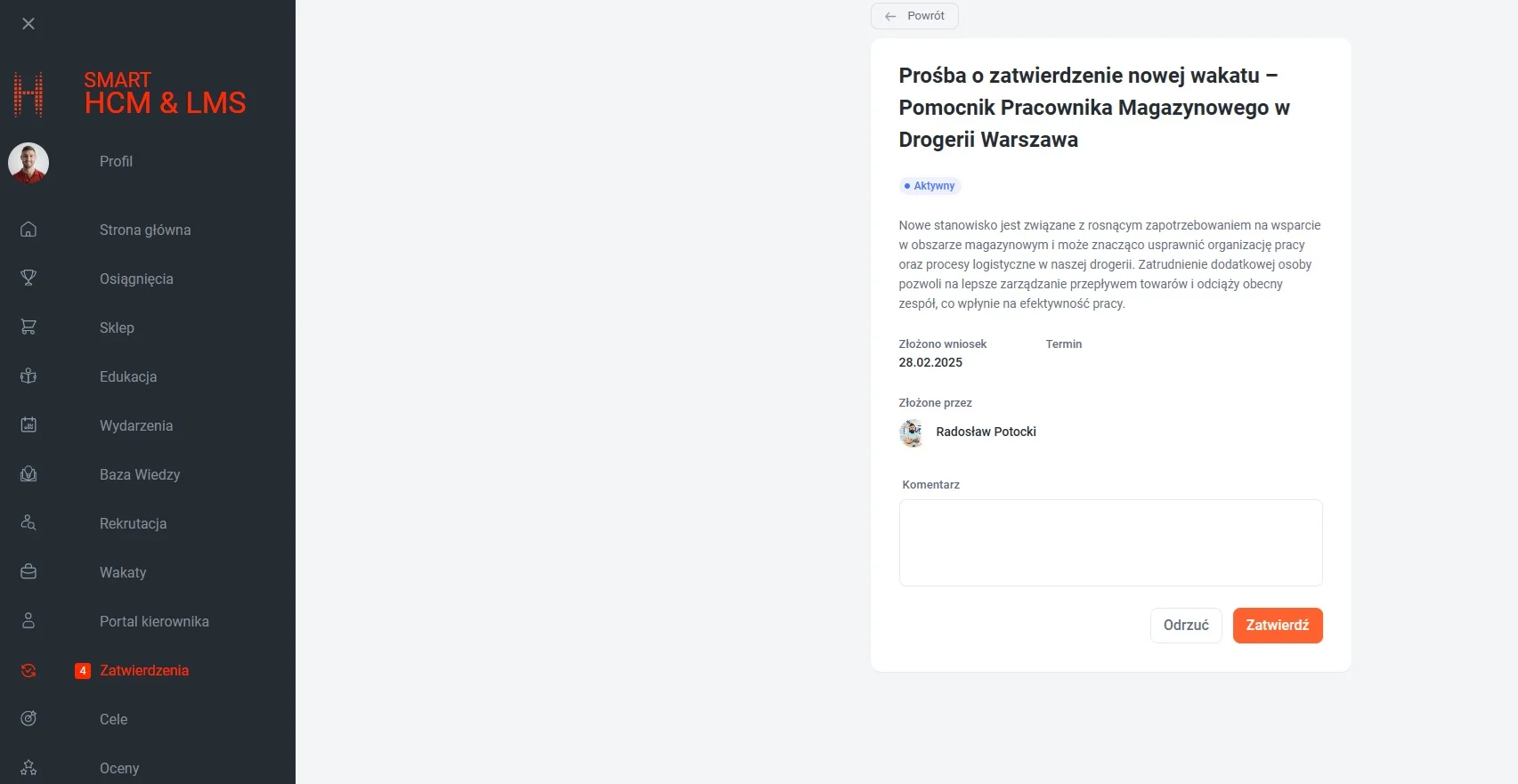Click the Edukacja sidebar icon
Image resolution: width=1518 pixels, height=784 pixels.
(28, 376)
